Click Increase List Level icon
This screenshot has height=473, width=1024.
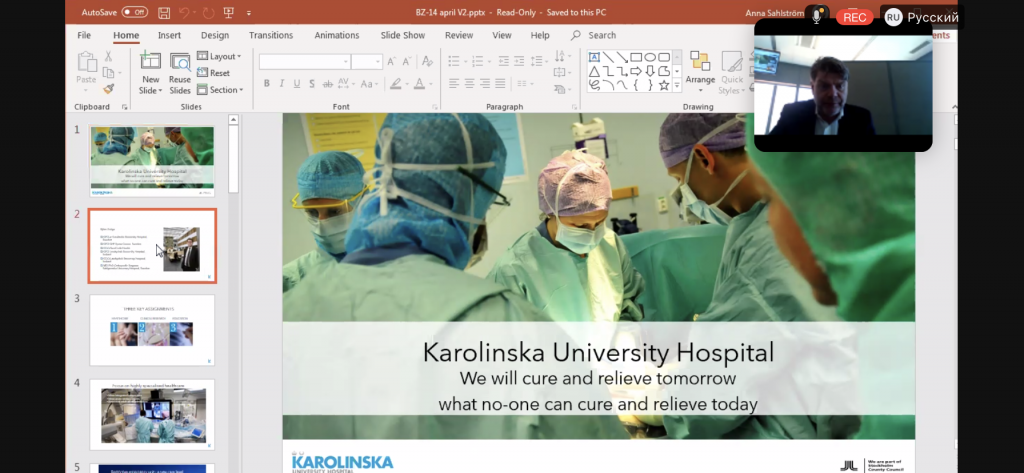pyautogui.click(x=519, y=61)
